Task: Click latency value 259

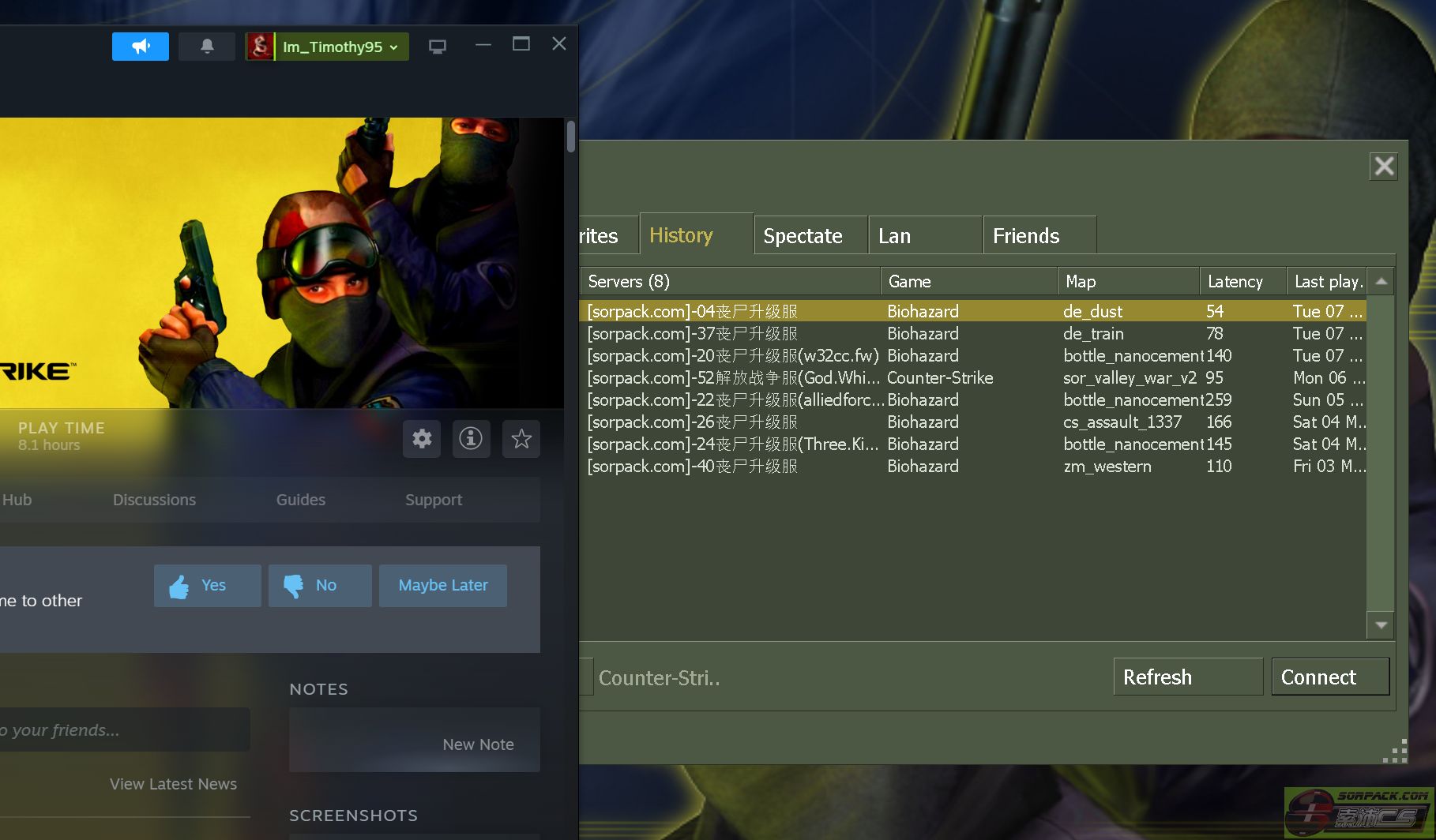Action: [1219, 399]
